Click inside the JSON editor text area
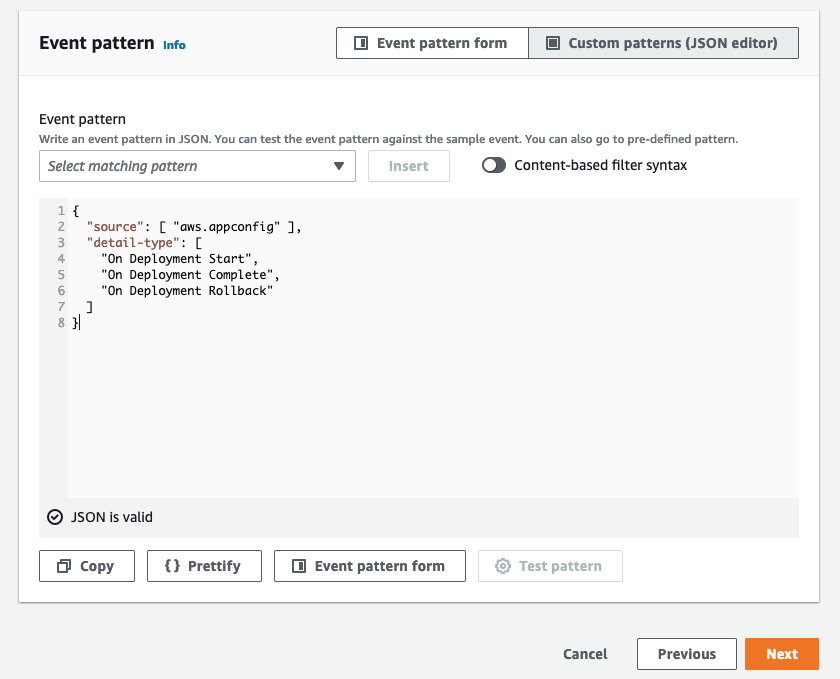840x679 pixels. click(x=400, y=350)
